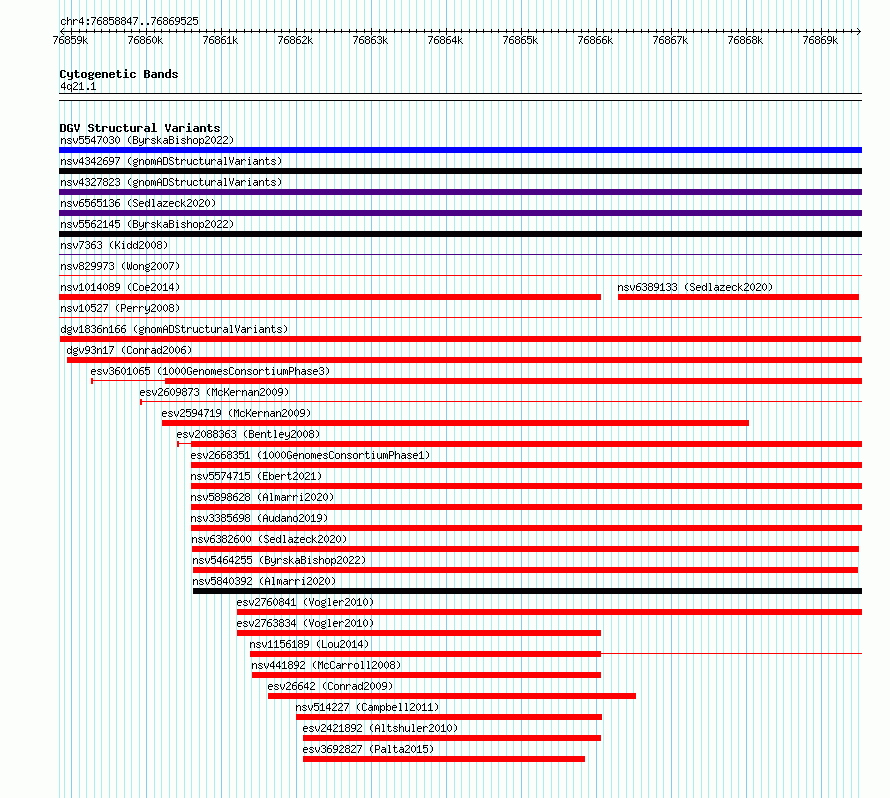This screenshot has height=798, width=890.
Task: Select the esv2594719 (McKernan2009) label
Action: (x=236, y=413)
